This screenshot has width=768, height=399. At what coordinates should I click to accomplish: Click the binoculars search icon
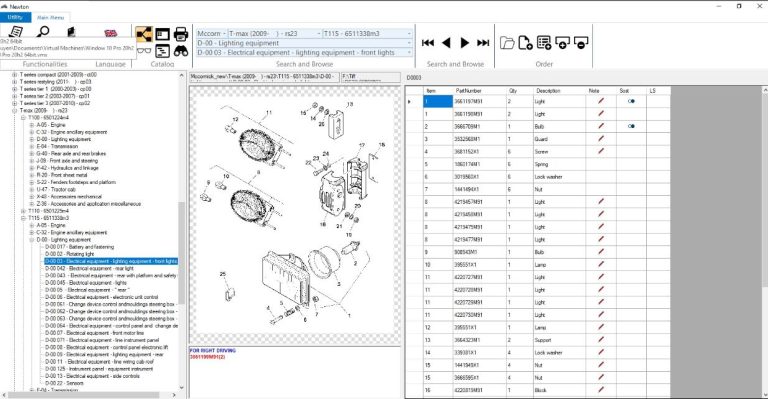(x=181, y=51)
